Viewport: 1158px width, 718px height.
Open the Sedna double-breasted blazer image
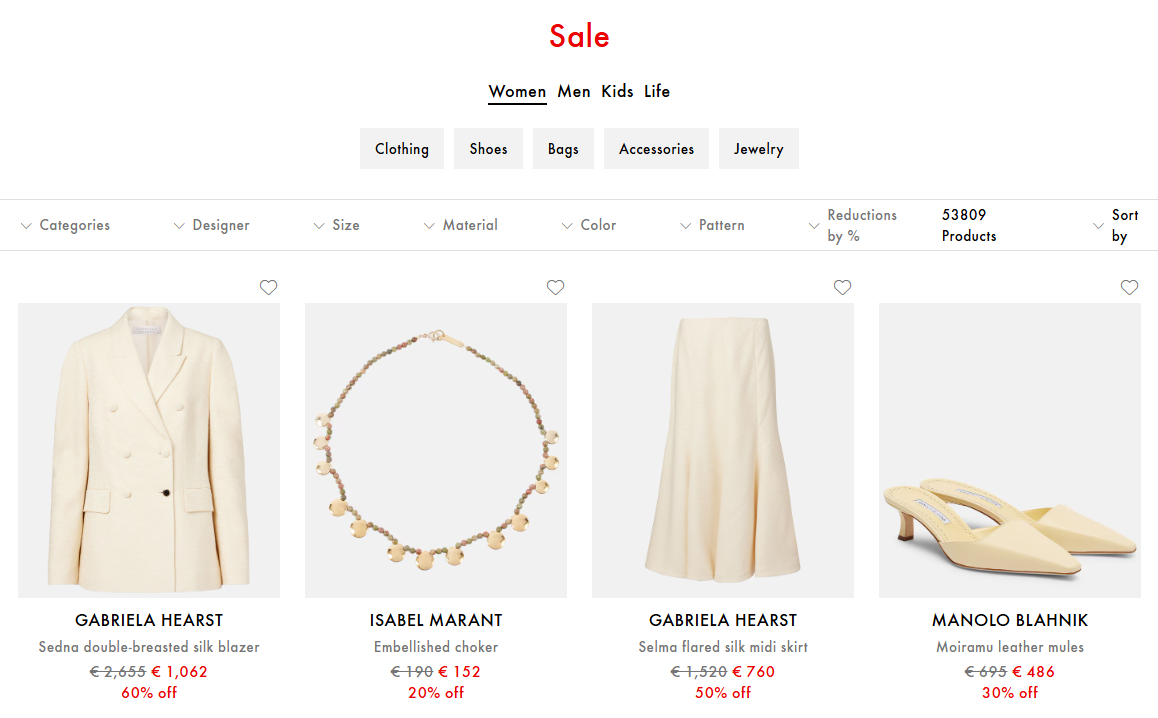[149, 450]
